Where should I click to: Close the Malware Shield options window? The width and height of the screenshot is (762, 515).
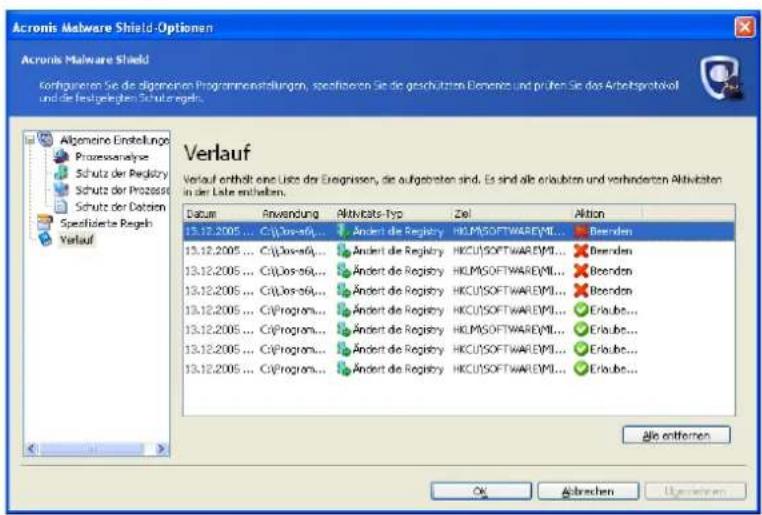pyautogui.click(x=745, y=27)
